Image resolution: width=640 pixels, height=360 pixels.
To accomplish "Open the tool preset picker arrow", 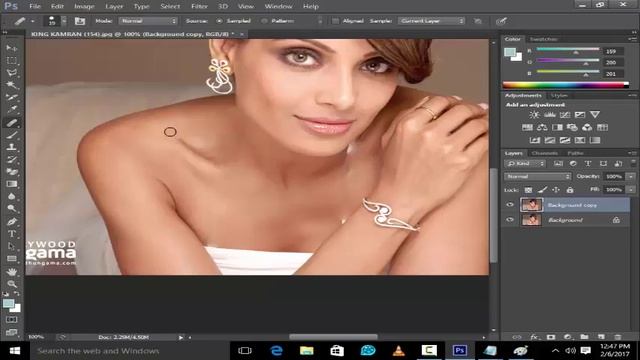I will (33, 21).
